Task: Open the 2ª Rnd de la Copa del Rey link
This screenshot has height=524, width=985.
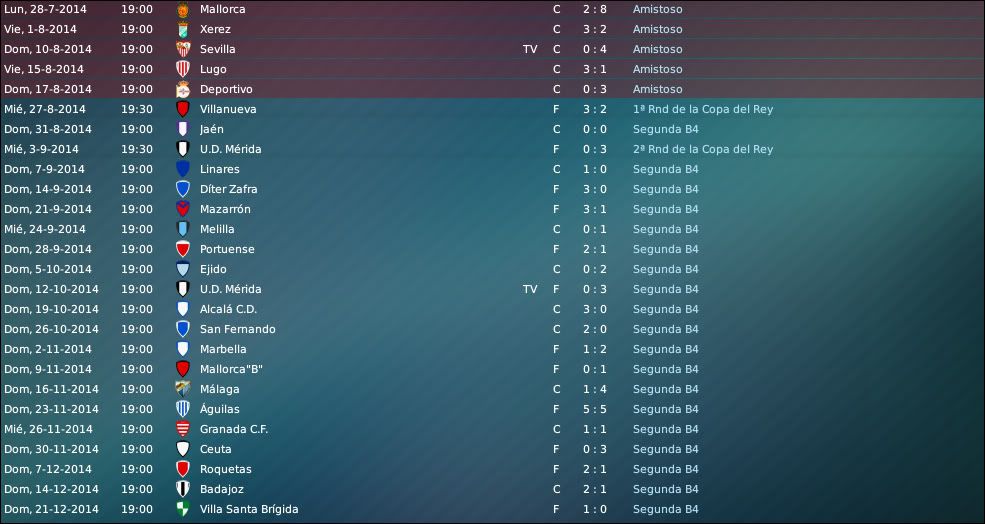Action: coord(703,149)
